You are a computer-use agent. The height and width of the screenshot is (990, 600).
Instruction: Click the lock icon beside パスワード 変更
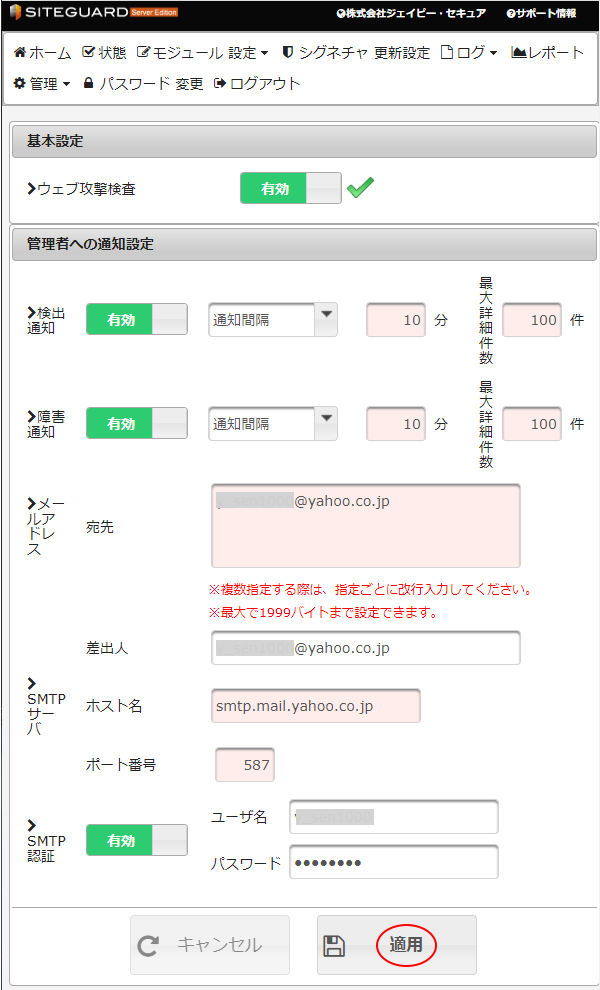point(88,83)
